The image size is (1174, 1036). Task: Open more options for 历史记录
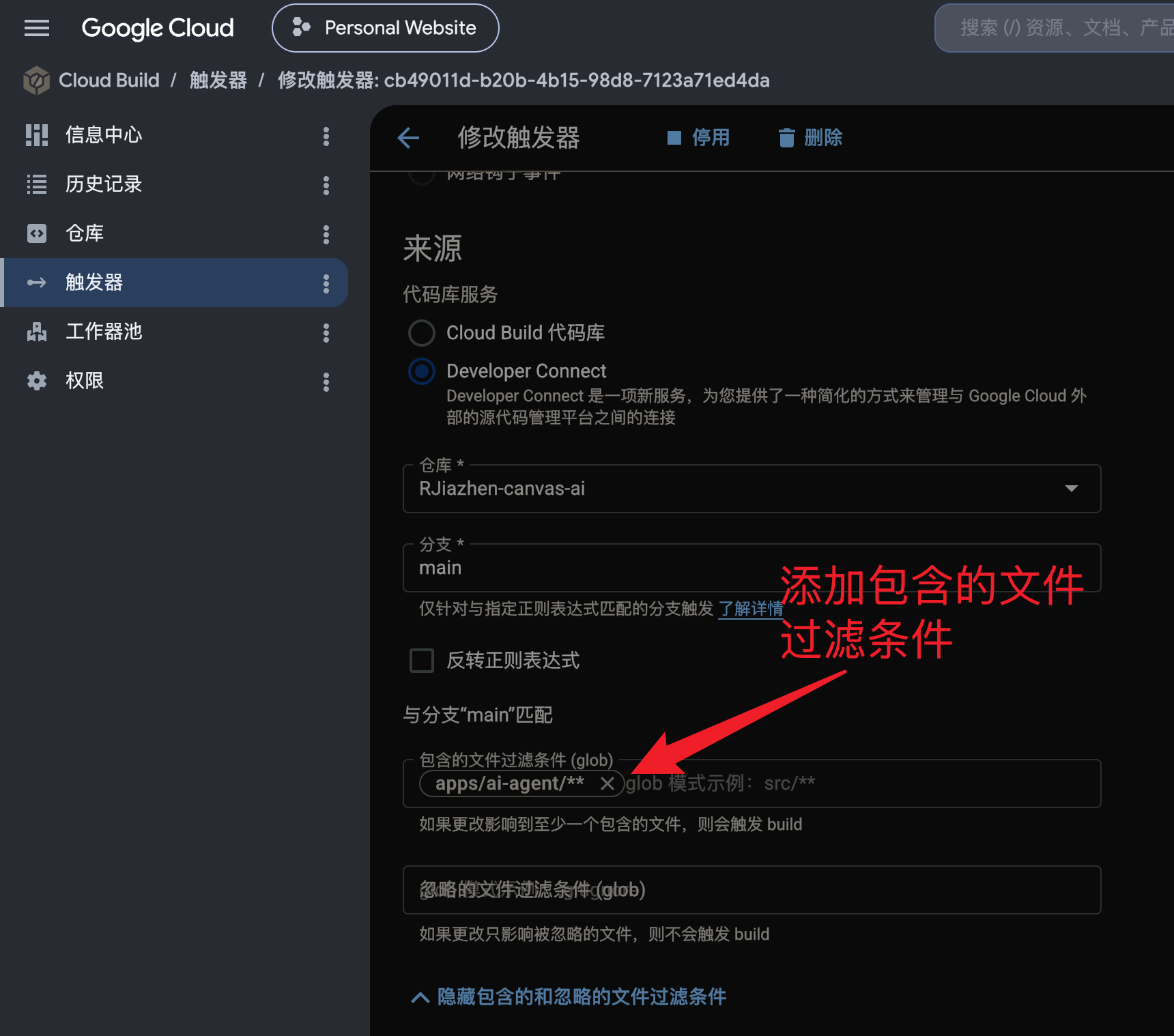pos(326,186)
